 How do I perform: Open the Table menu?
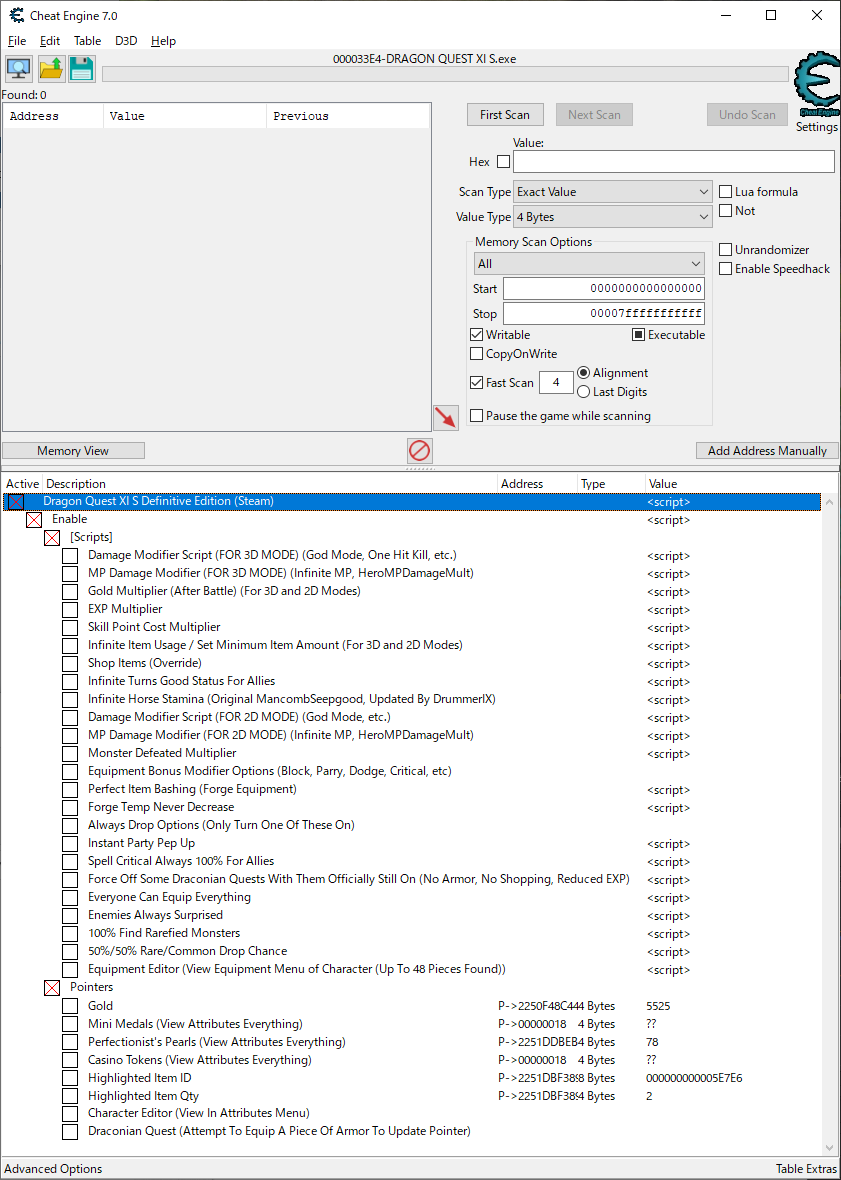87,41
